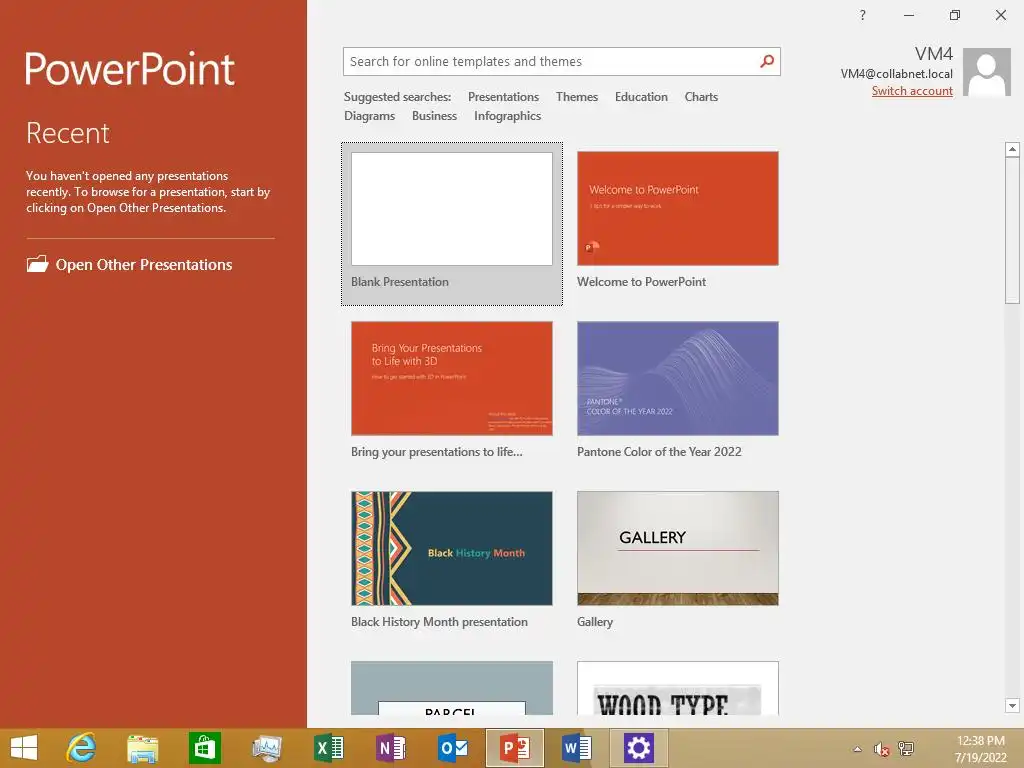The width and height of the screenshot is (1024, 768).
Task: Click the Gallery template caption text
Action: 594,622
